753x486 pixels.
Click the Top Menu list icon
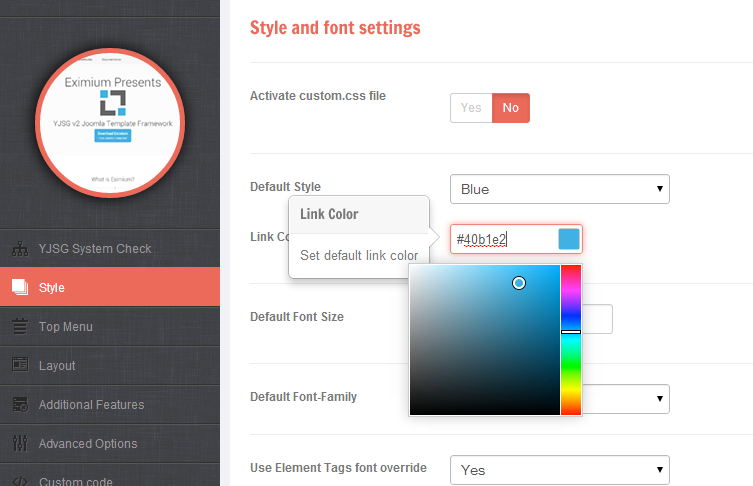20,326
